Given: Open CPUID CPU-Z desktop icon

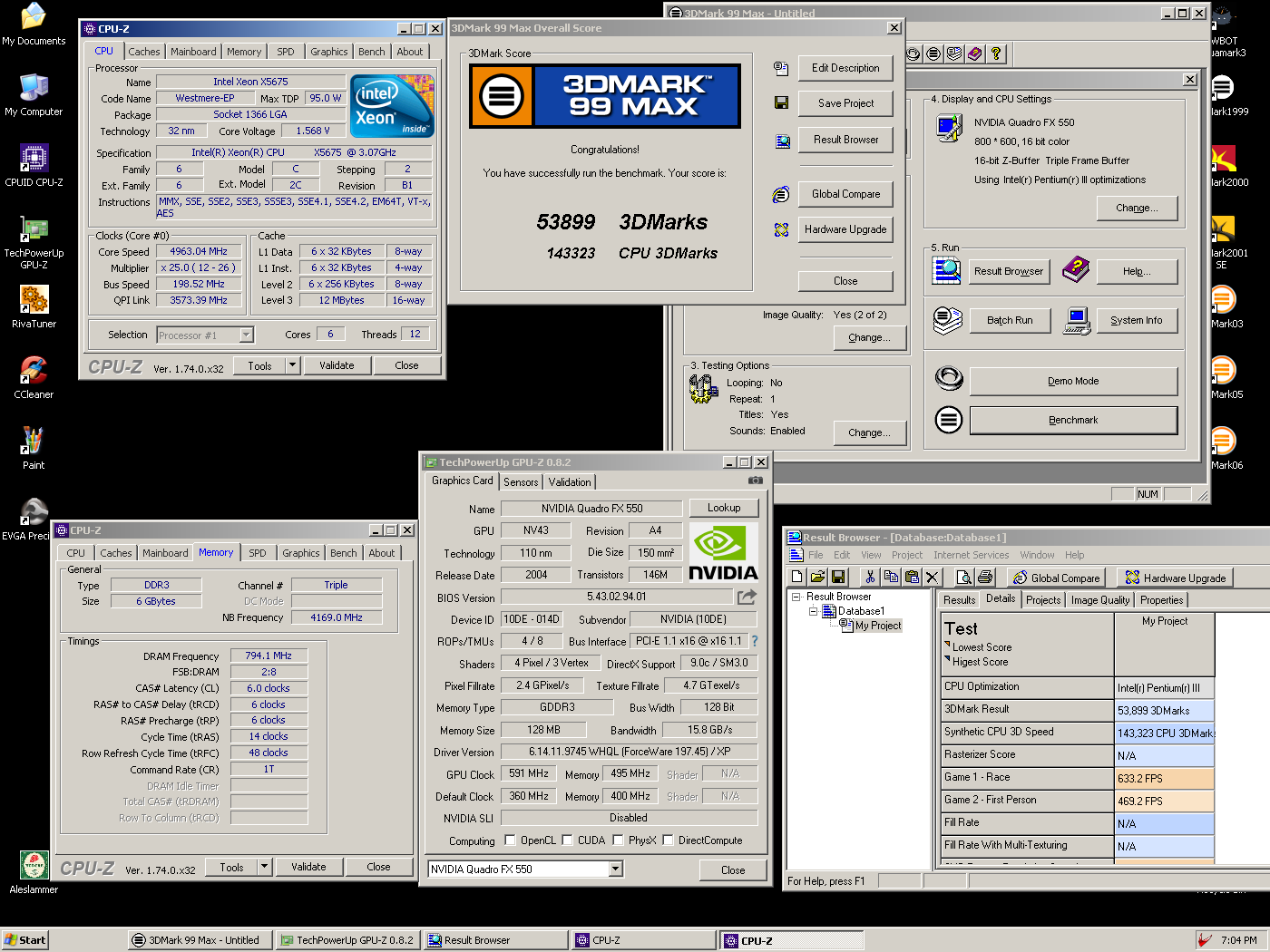Looking at the screenshot, I should coord(34,166).
